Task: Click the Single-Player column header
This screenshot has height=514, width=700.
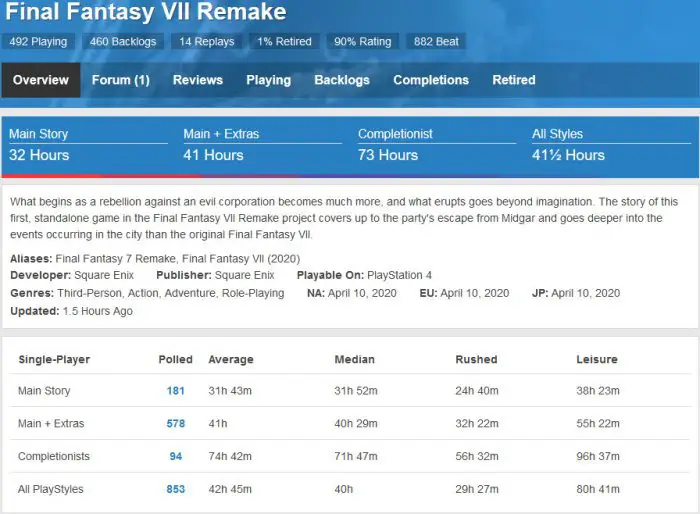Action: (x=54, y=359)
